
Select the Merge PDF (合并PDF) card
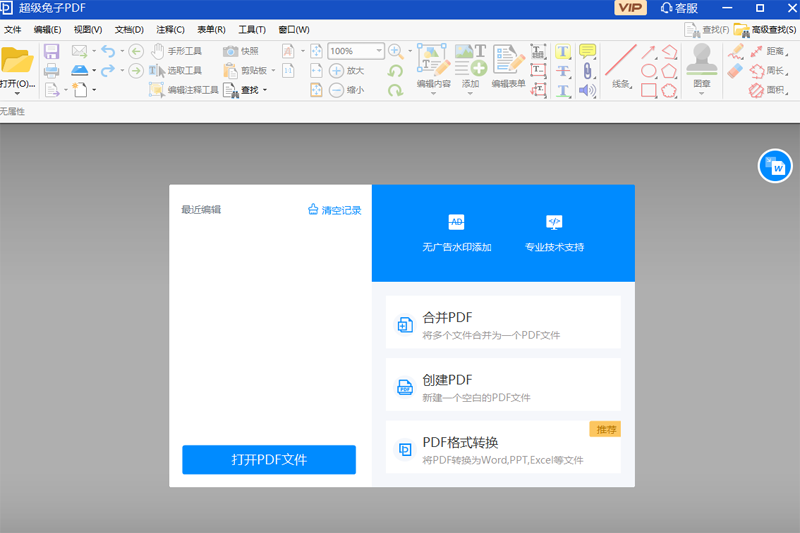point(503,324)
